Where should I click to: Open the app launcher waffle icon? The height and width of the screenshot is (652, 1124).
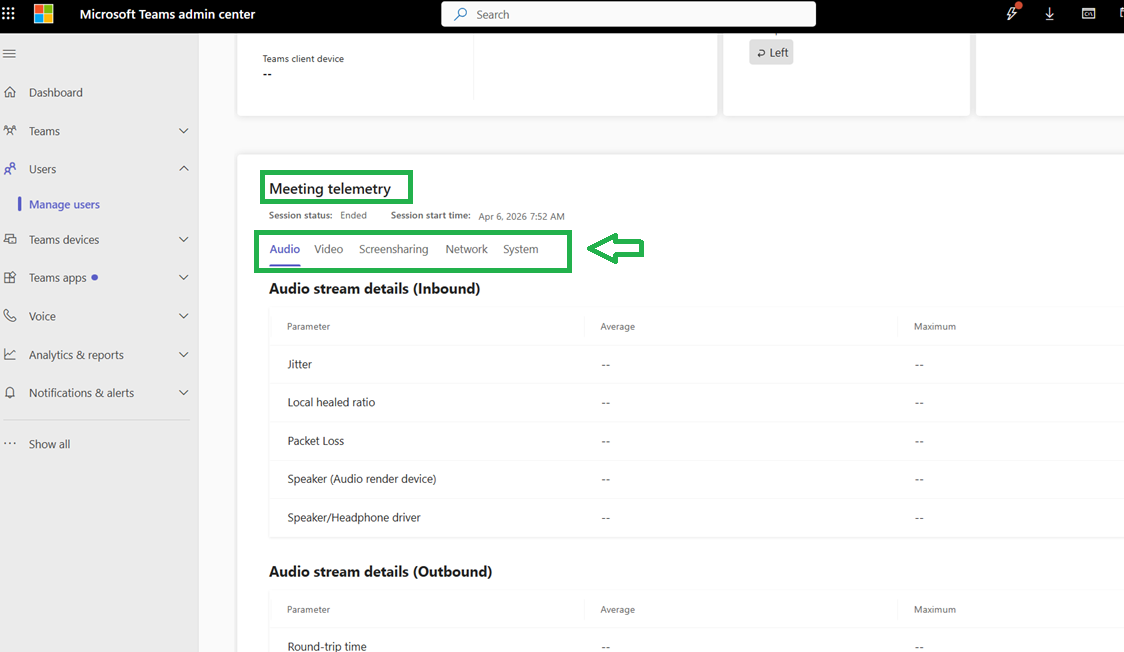pos(8,14)
